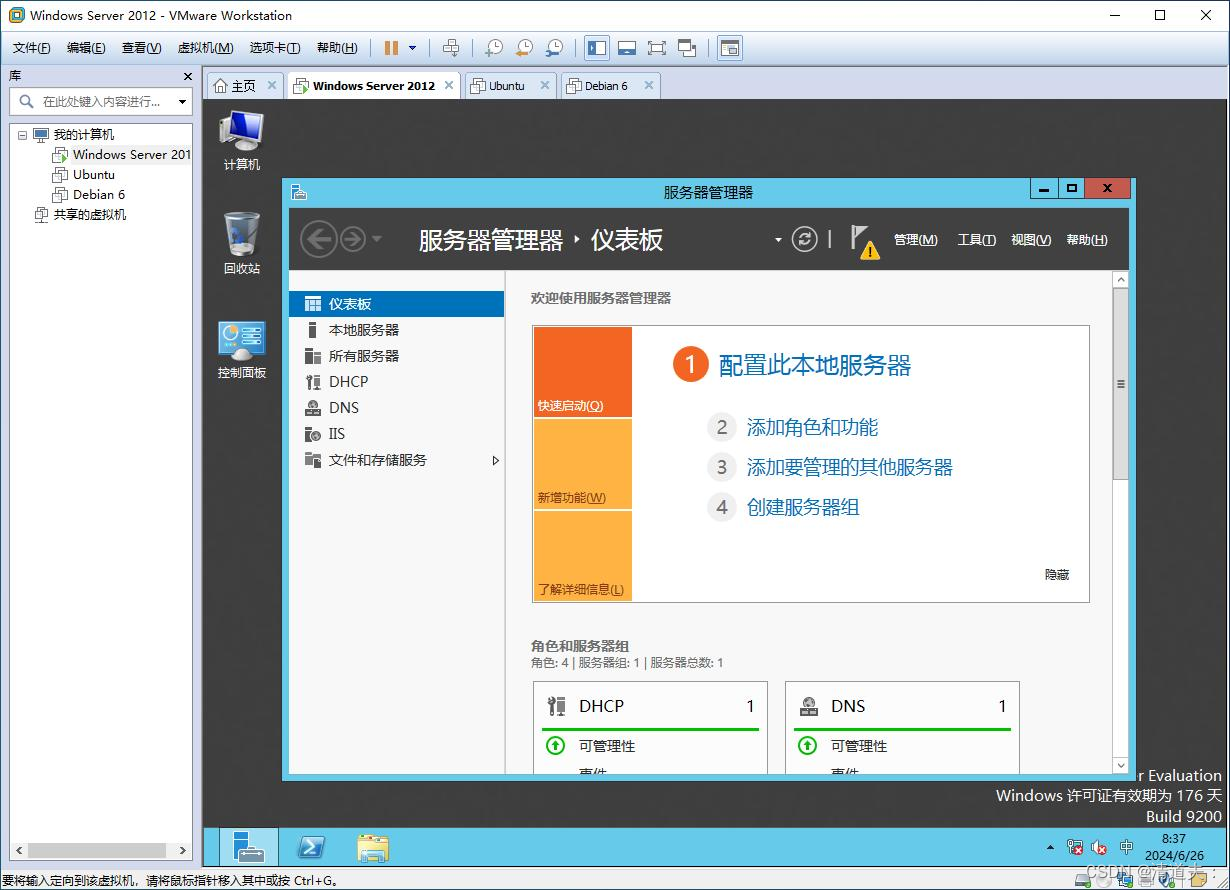Go forward in Server Manager navigation
1230x890 pixels.
[352, 239]
